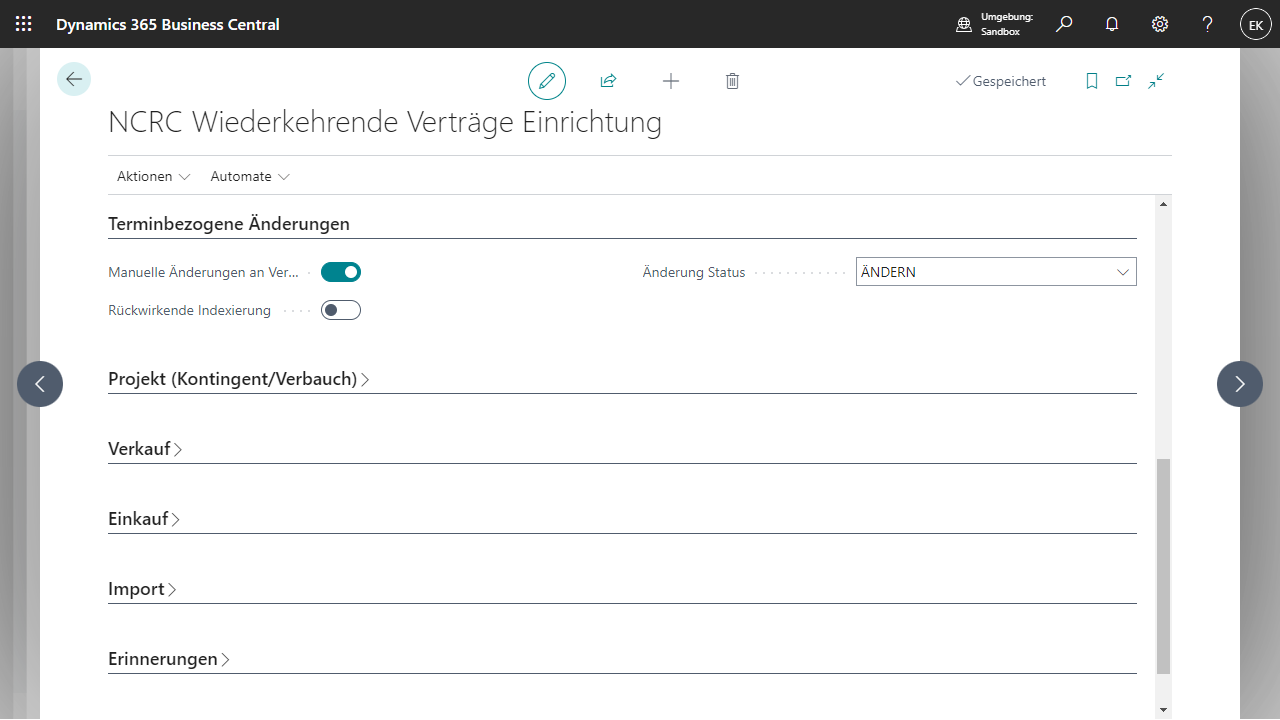
Task: Enable Rückwirkende Indexierung toggle
Action: point(341,310)
